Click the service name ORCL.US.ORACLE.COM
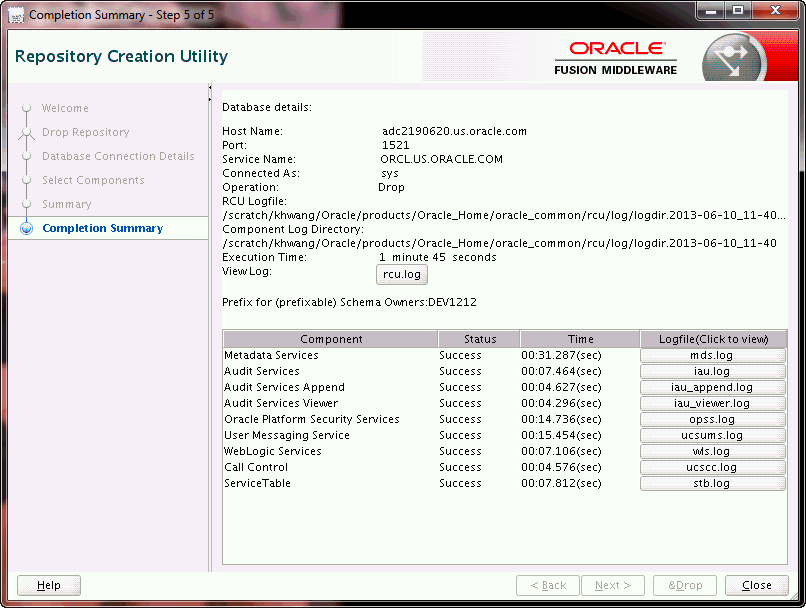The image size is (806, 608). pos(442,159)
